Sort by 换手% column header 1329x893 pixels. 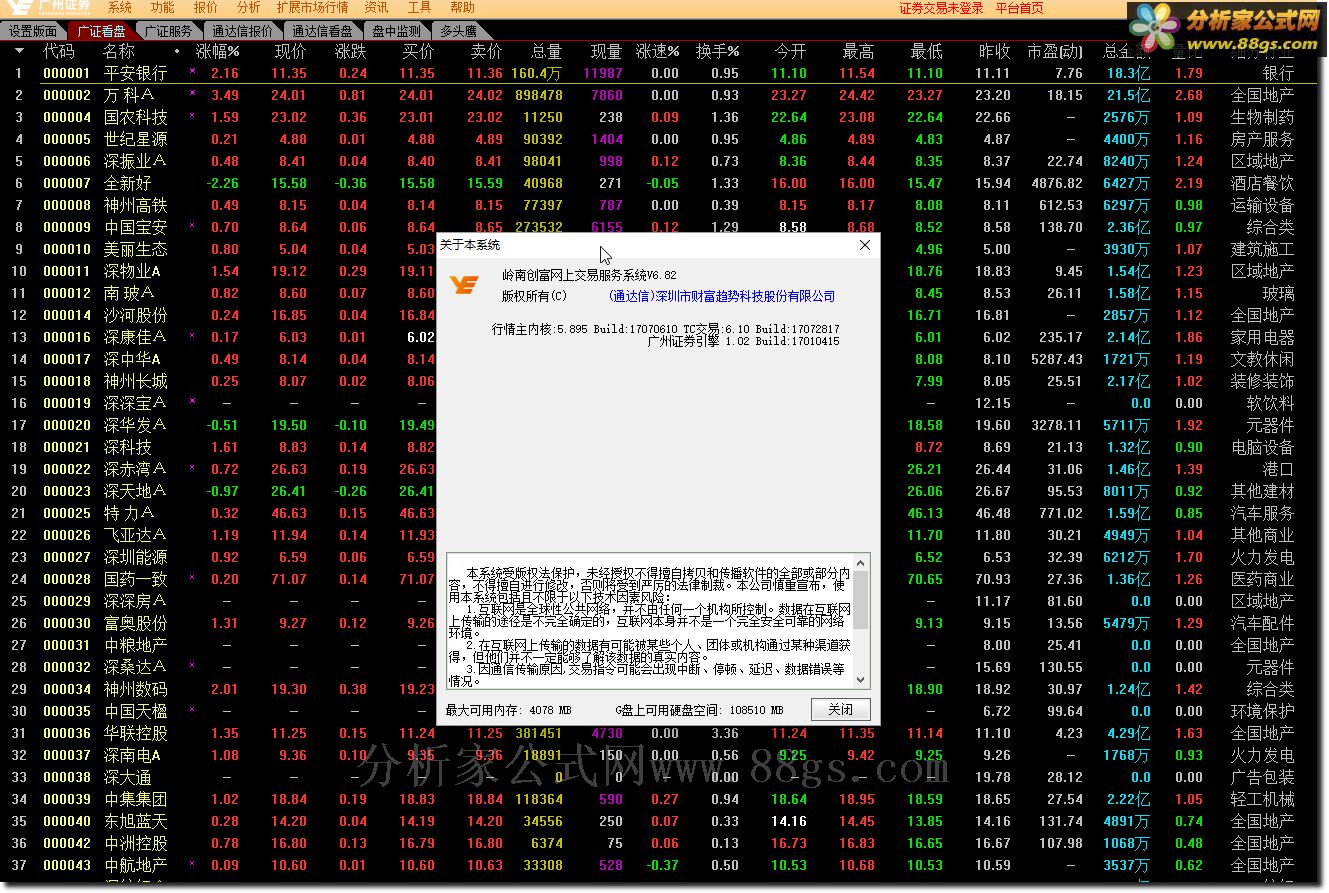click(717, 51)
